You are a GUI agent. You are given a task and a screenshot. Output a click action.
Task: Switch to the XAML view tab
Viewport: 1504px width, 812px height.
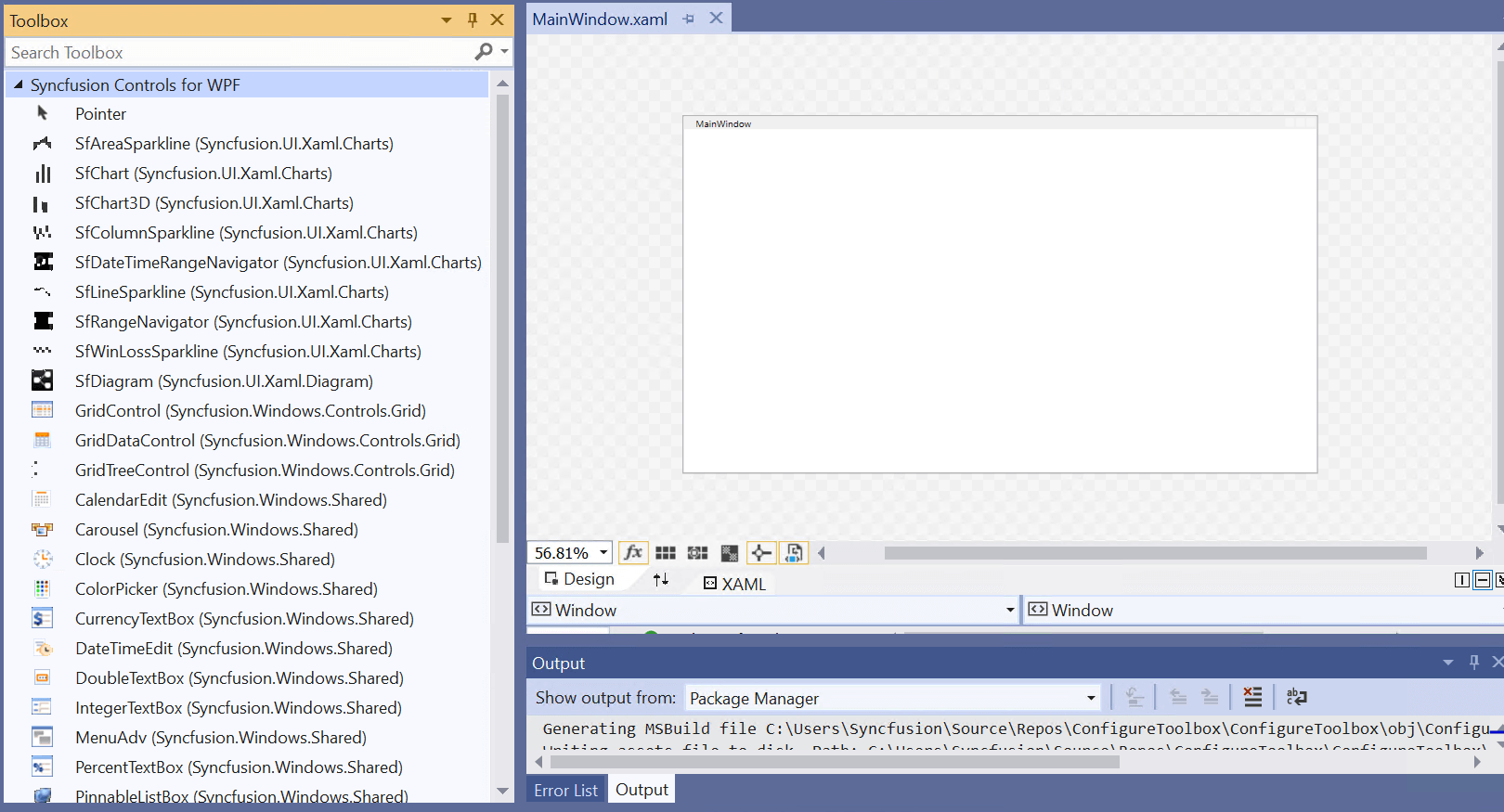[734, 584]
